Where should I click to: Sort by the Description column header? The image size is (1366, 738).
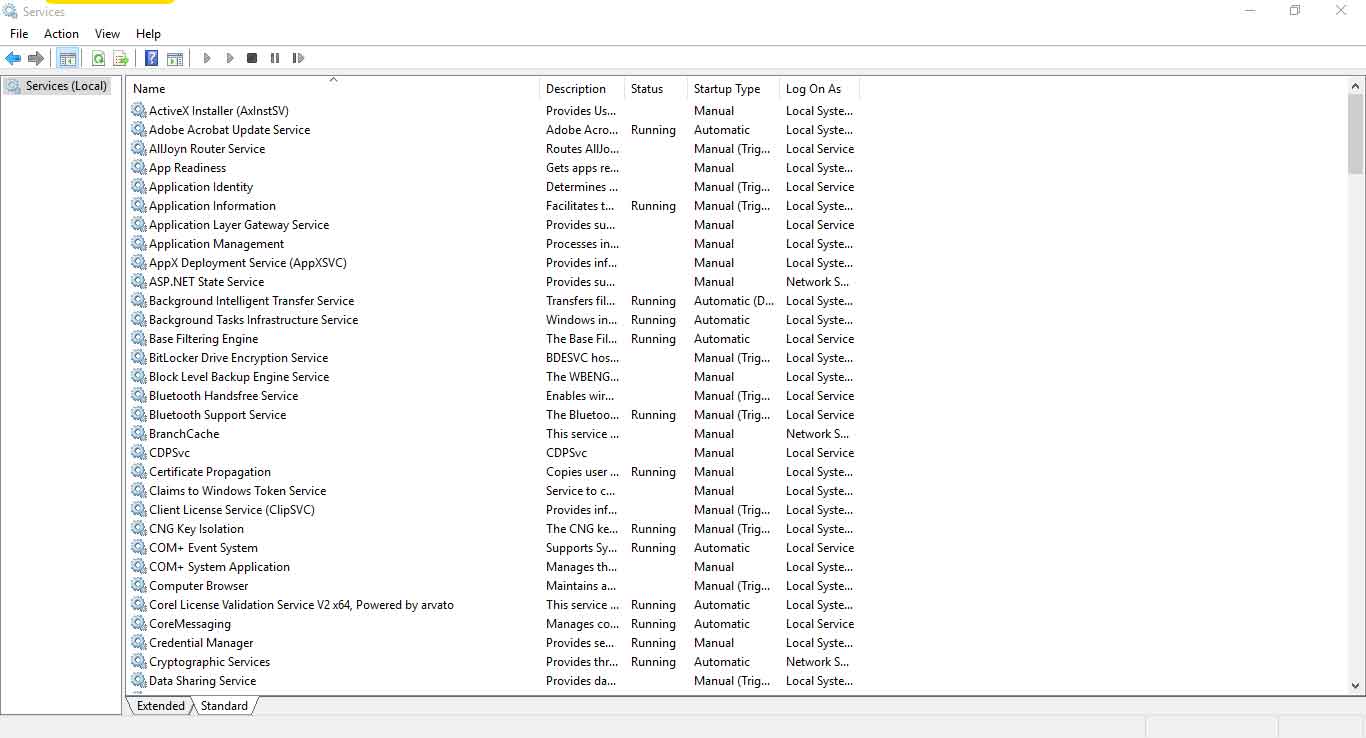tap(582, 89)
